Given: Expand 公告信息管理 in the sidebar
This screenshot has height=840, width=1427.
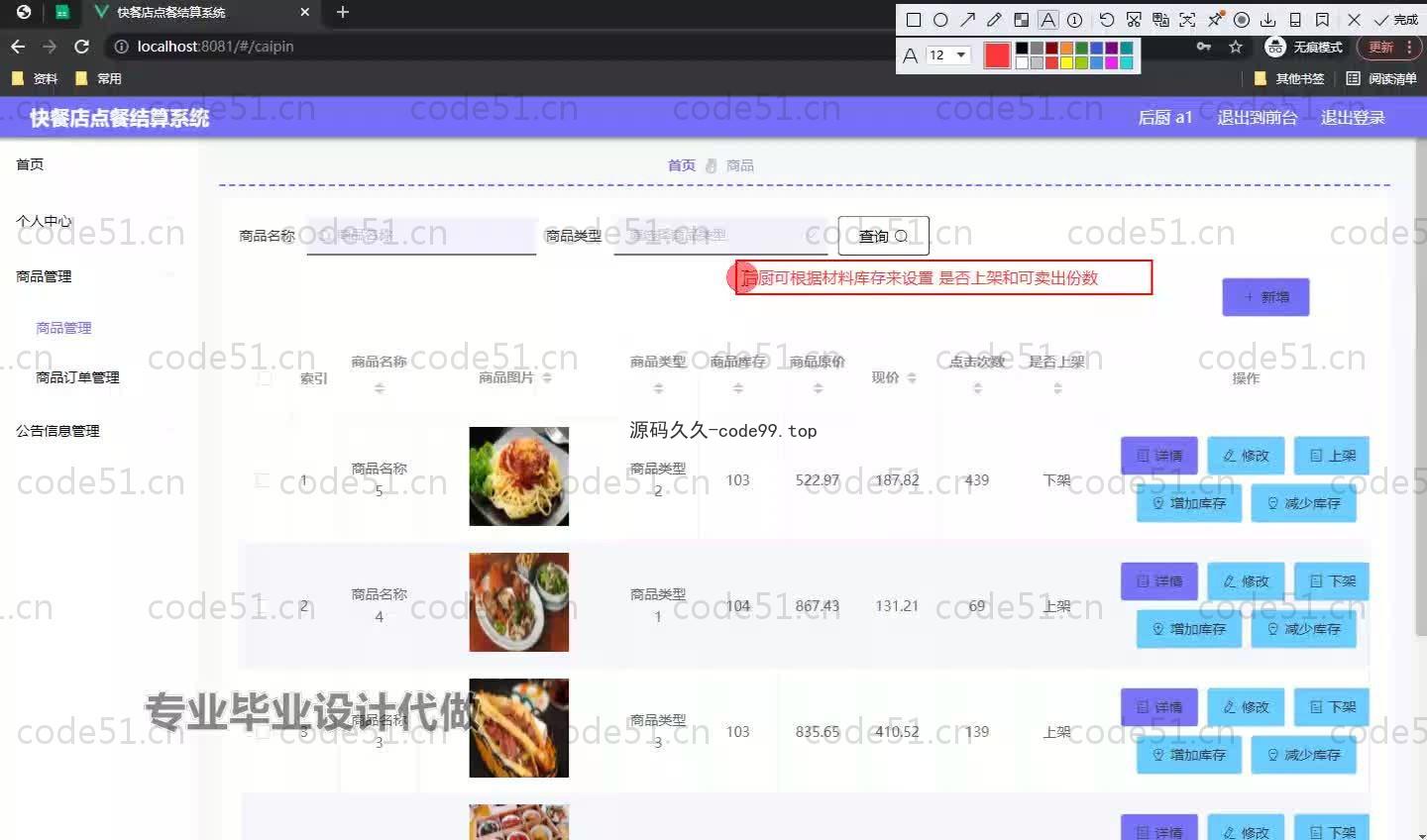Looking at the screenshot, I should click(57, 431).
